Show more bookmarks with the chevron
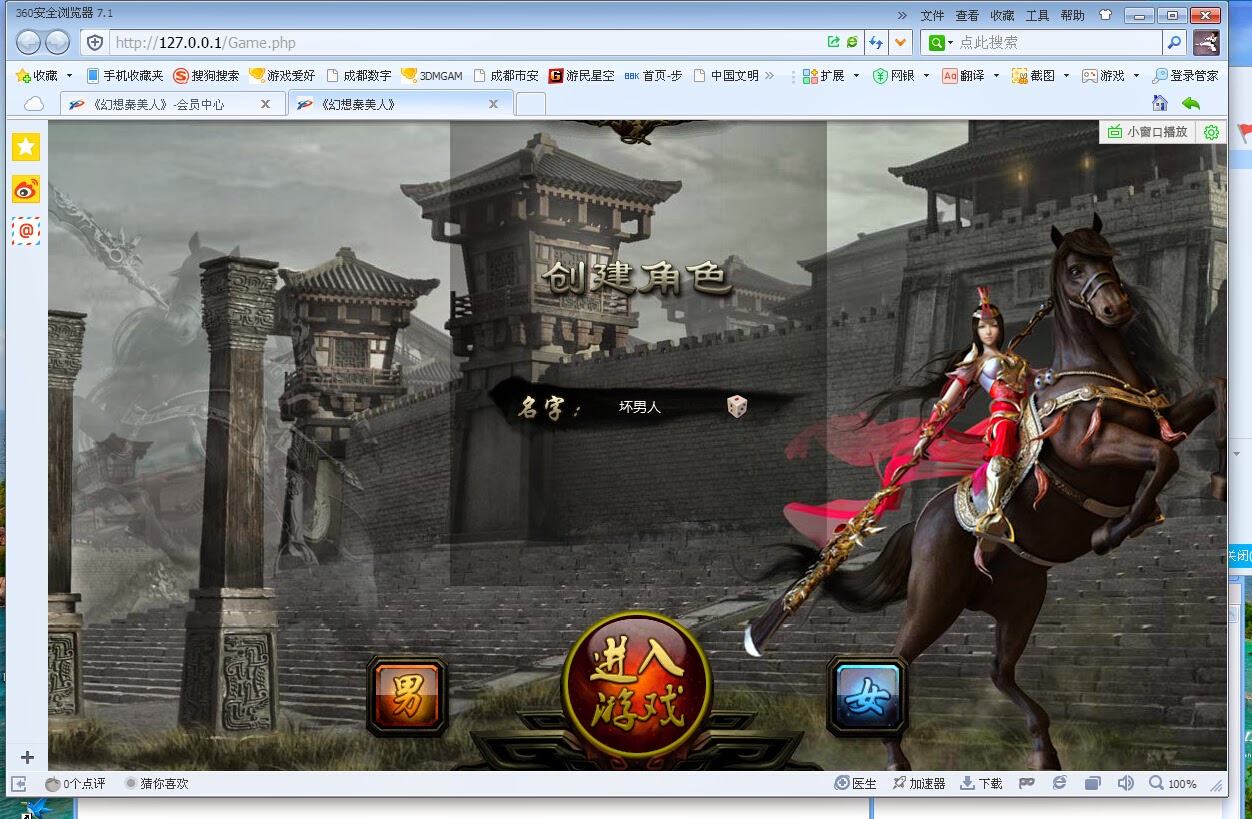This screenshot has height=819, width=1252. click(769, 75)
